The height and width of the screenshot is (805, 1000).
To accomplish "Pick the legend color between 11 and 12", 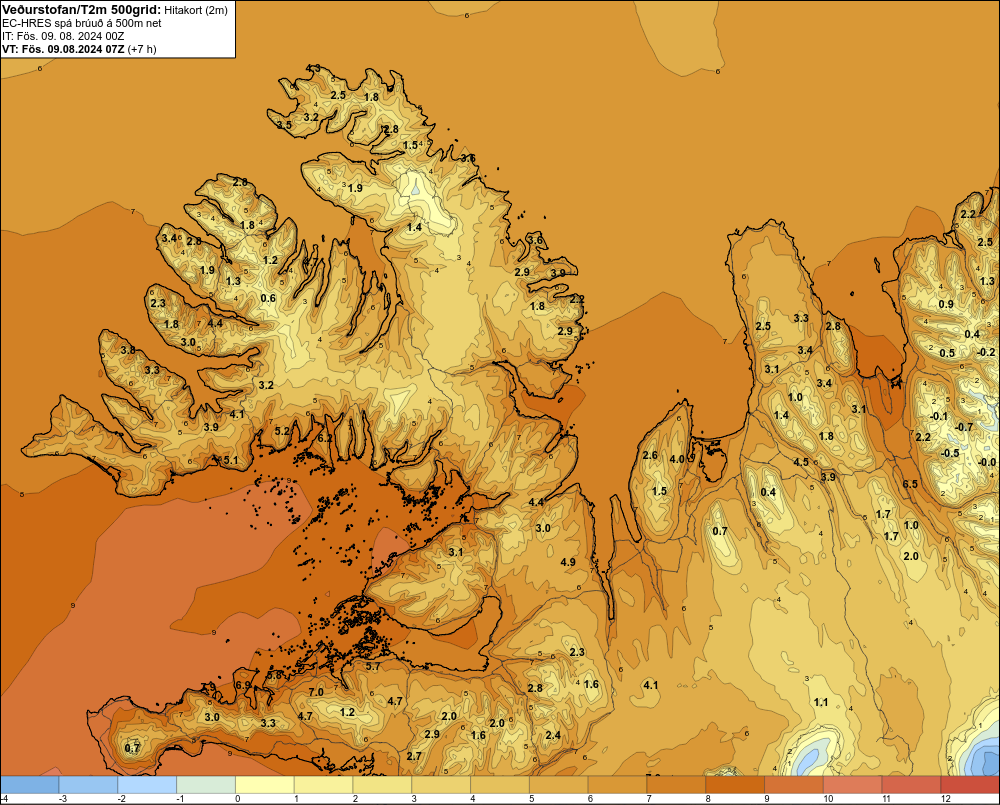I will point(911,785).
